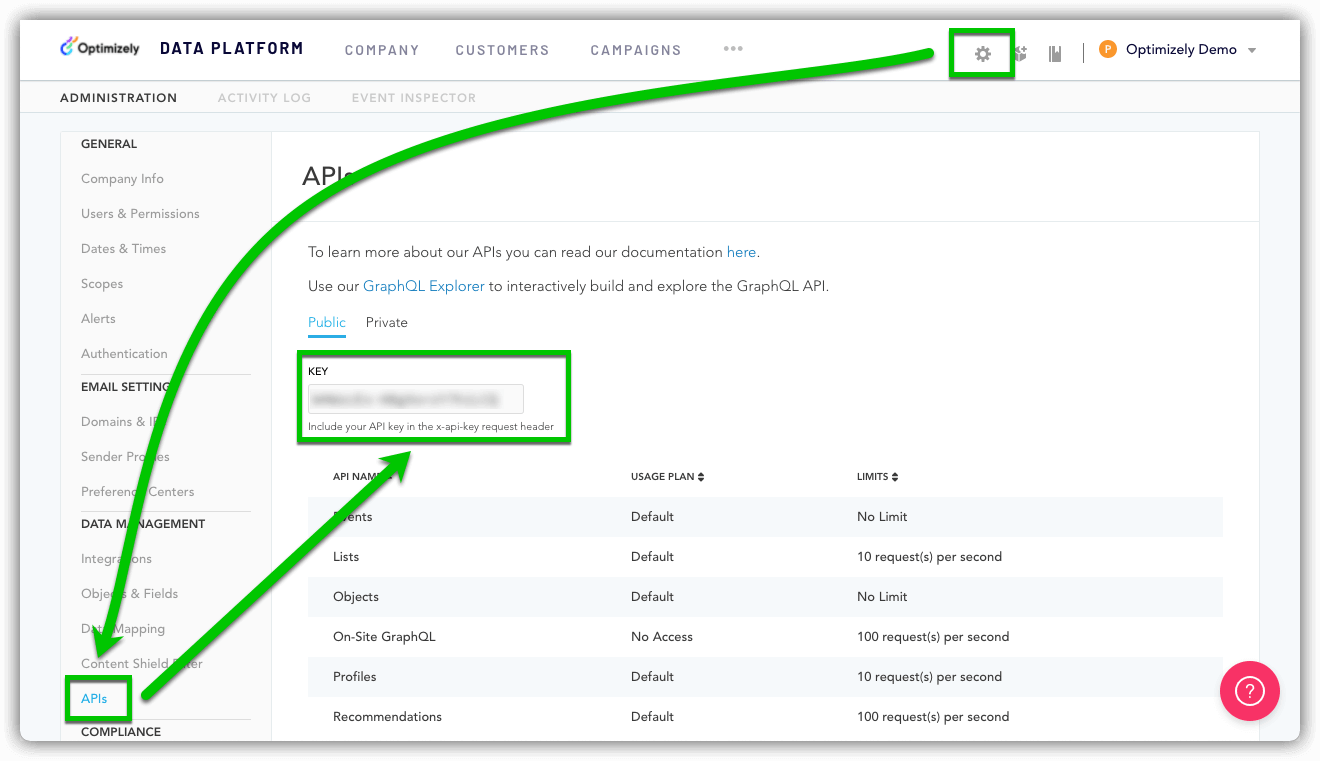Sort the table by Limits column
This screenshot has width=1320, height=761.
click(x=879, y=477)
